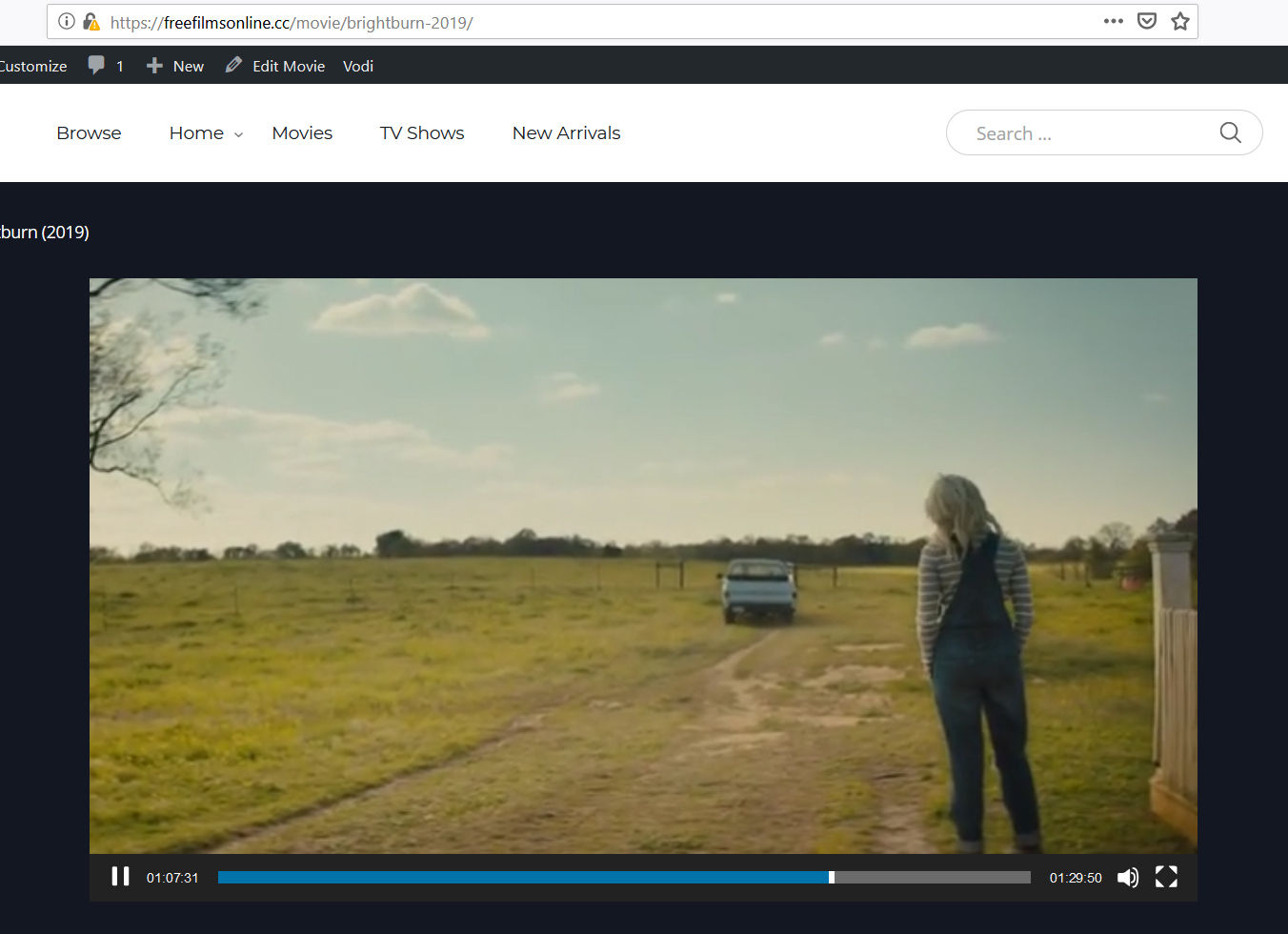Viewport: 1288px width, 934px height.
Task: Click the plus icon beside New
Action: click(154, 66)
